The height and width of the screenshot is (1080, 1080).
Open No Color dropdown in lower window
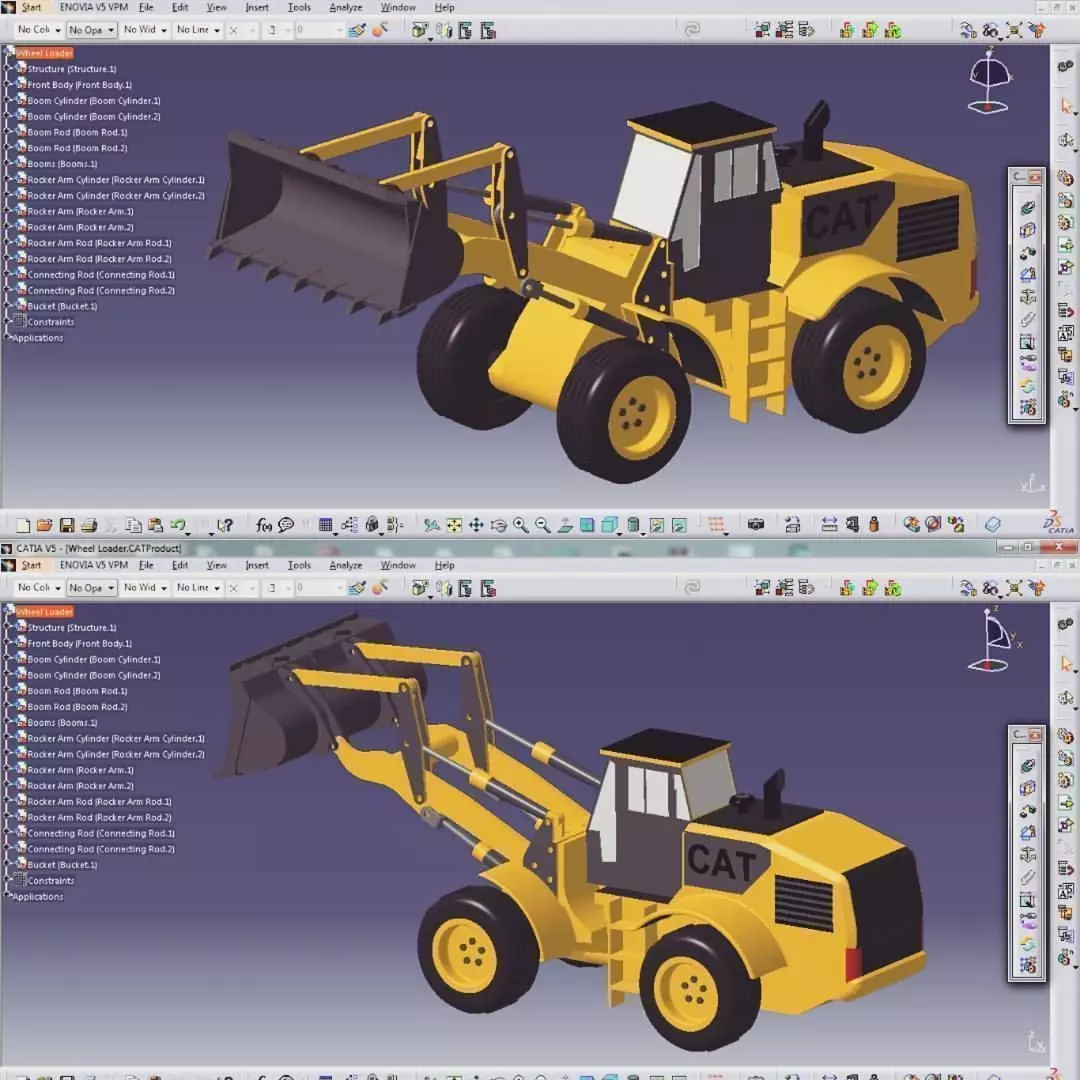[x=39, y=588]
